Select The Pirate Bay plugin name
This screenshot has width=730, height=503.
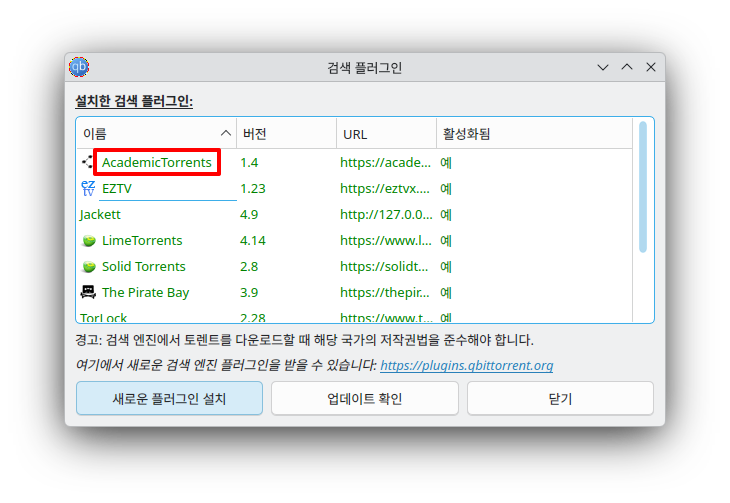point(146,293)
